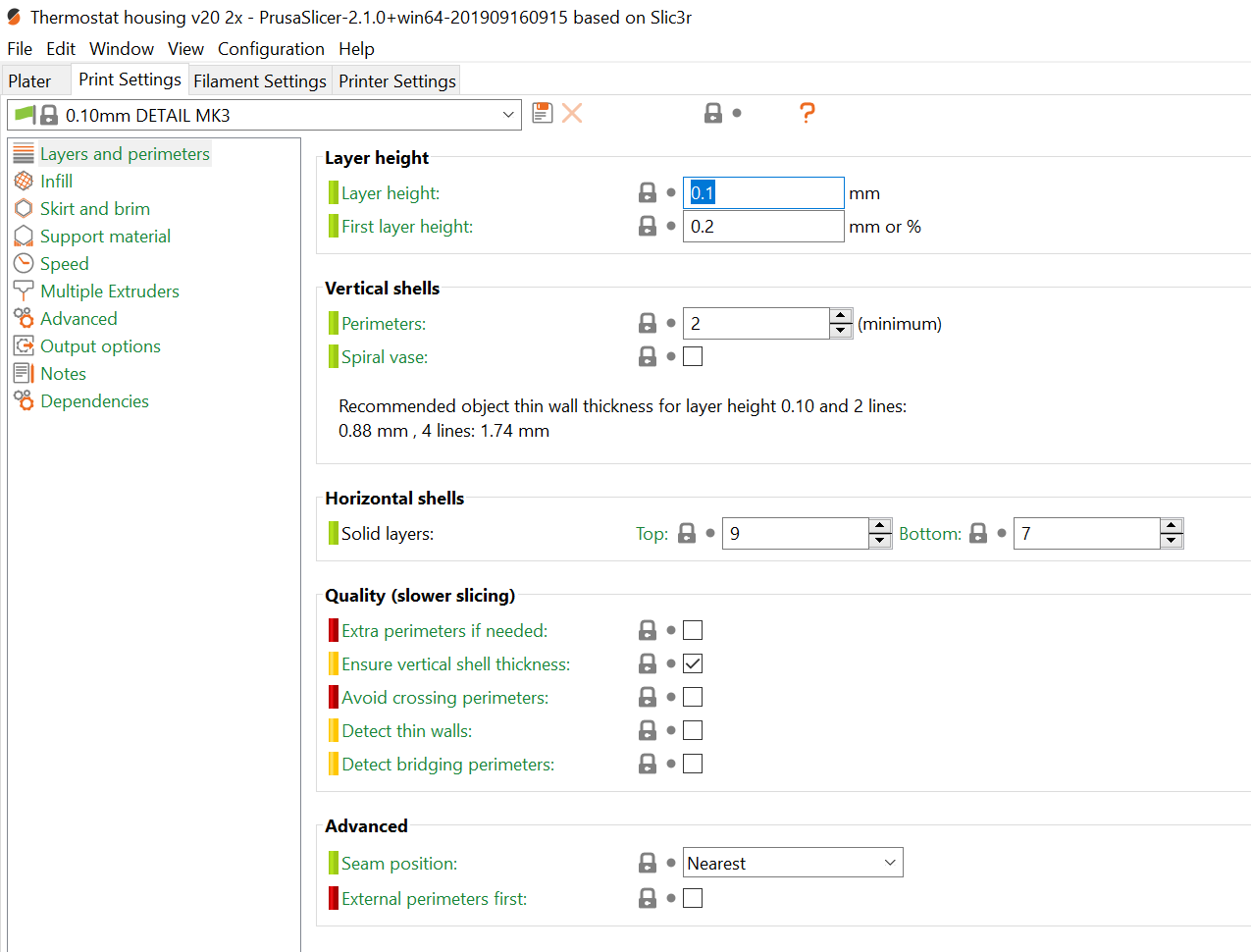Click lock icon next to Layer height
Image resolution: width=1251 pixels, height=952 pixels.
(x=648, y=193)
